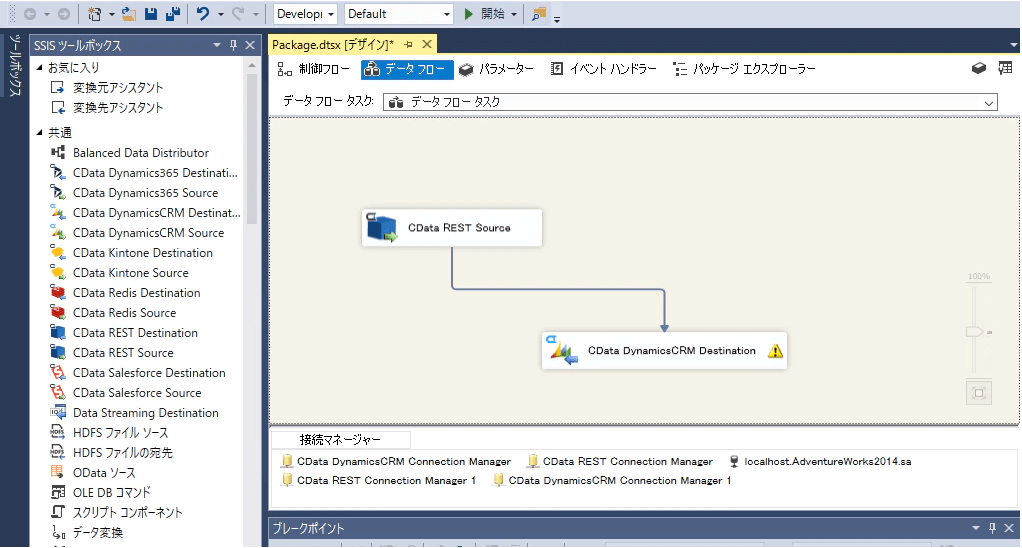Pin the SSIS ツールボックス panel
The width and height of the screenshot is (1022, 548).
click(x=233, y=45)
